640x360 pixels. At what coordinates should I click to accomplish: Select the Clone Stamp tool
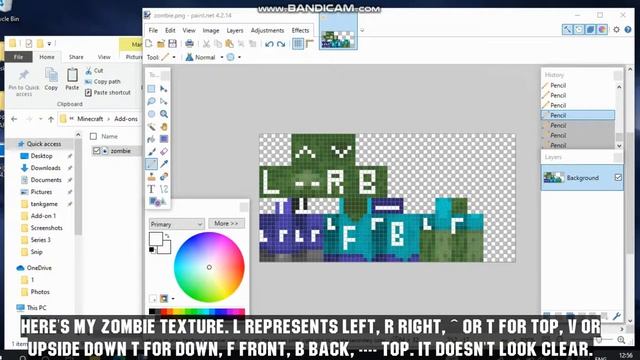[151, 177]
